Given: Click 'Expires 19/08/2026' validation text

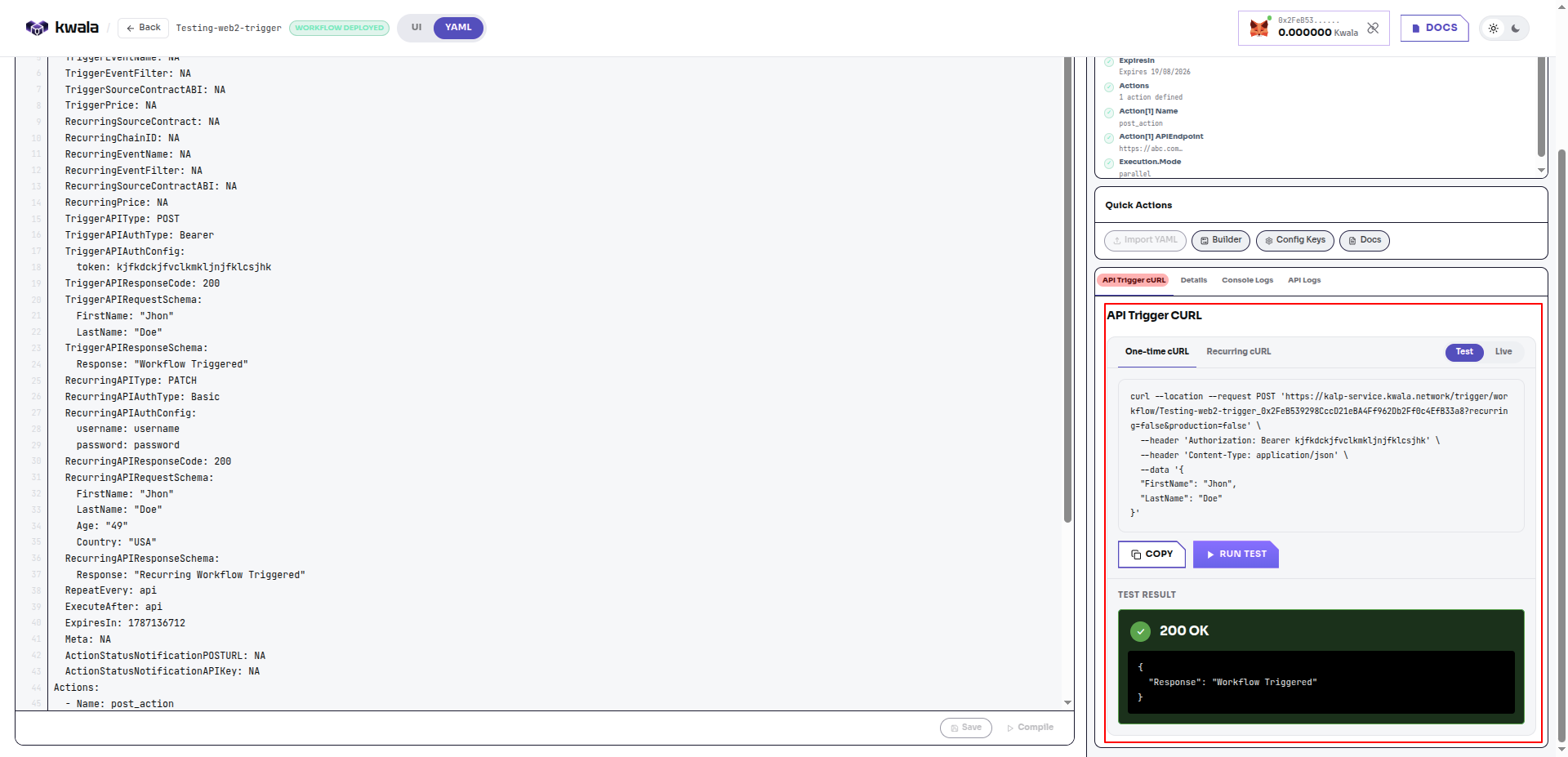Looking at the screenshot, I should (x=1155, y=72).
